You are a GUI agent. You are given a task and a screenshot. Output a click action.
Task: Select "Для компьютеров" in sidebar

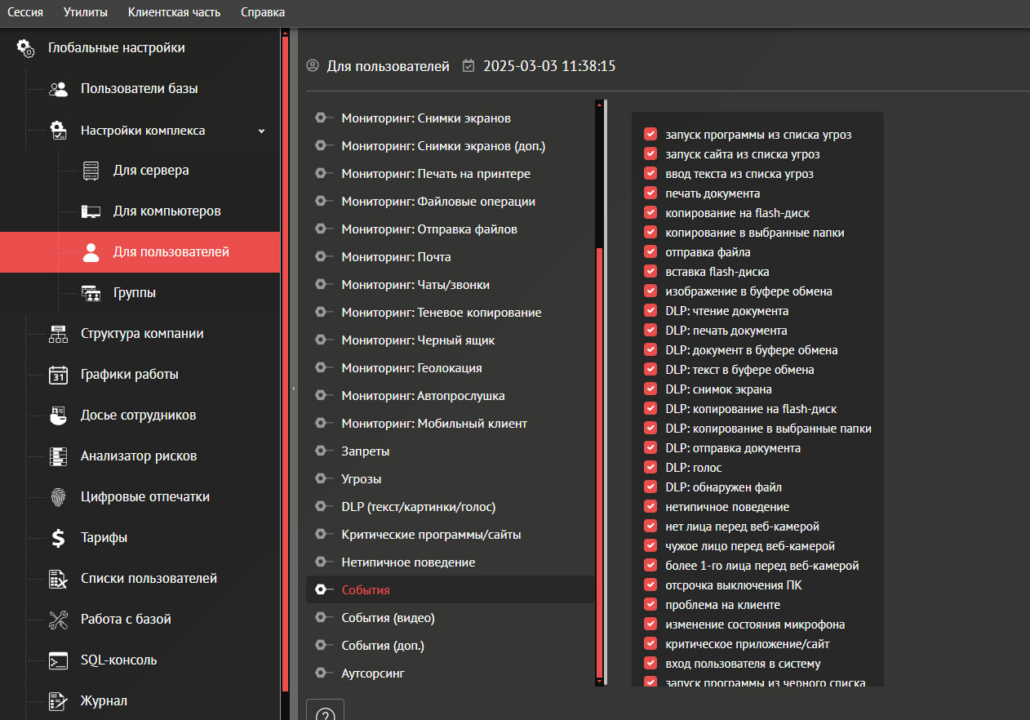click(166, 211)
